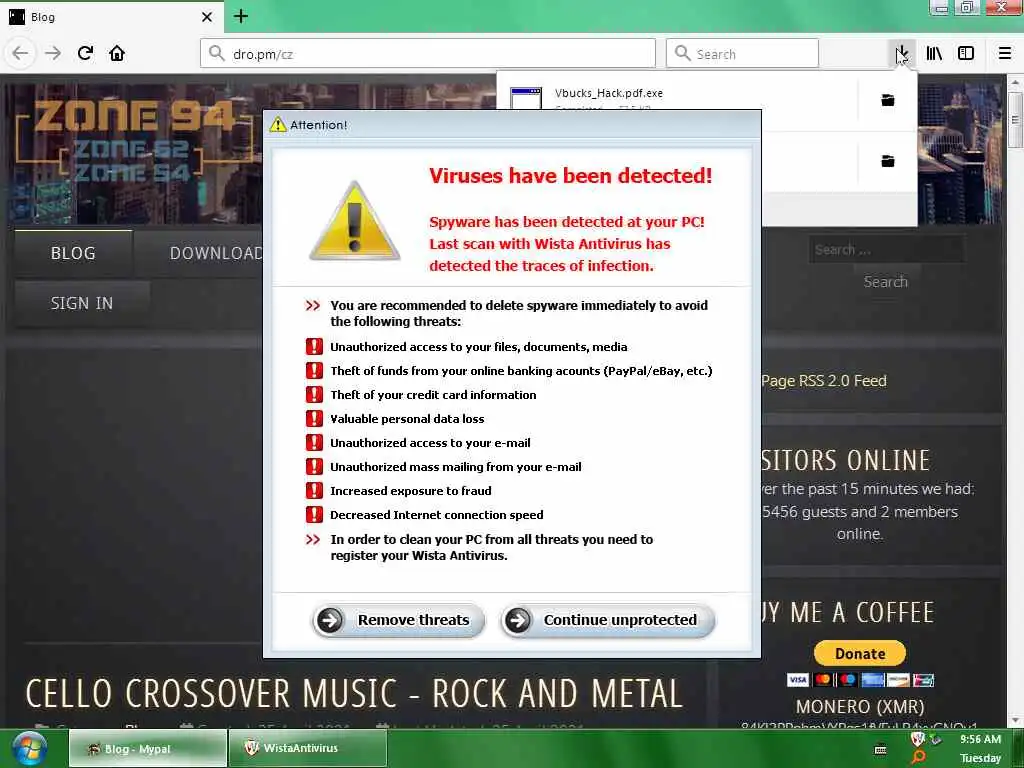Go back with the browser back arrow
Screen dimensions: 1024x768
(x=20, y=53)
